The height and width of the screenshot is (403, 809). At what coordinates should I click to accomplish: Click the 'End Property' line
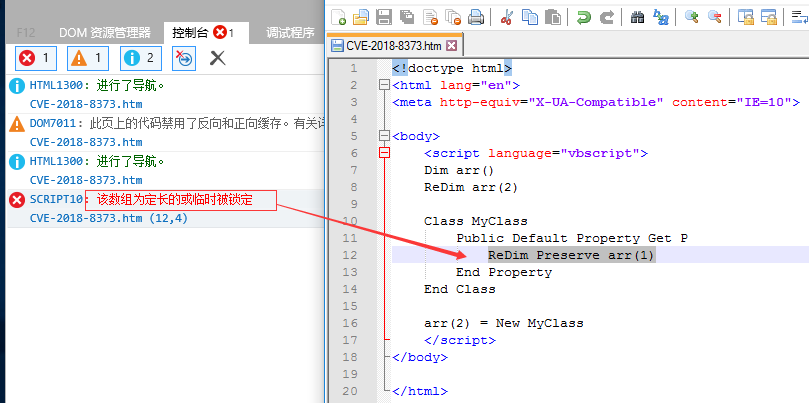click(x=504, y=272)
